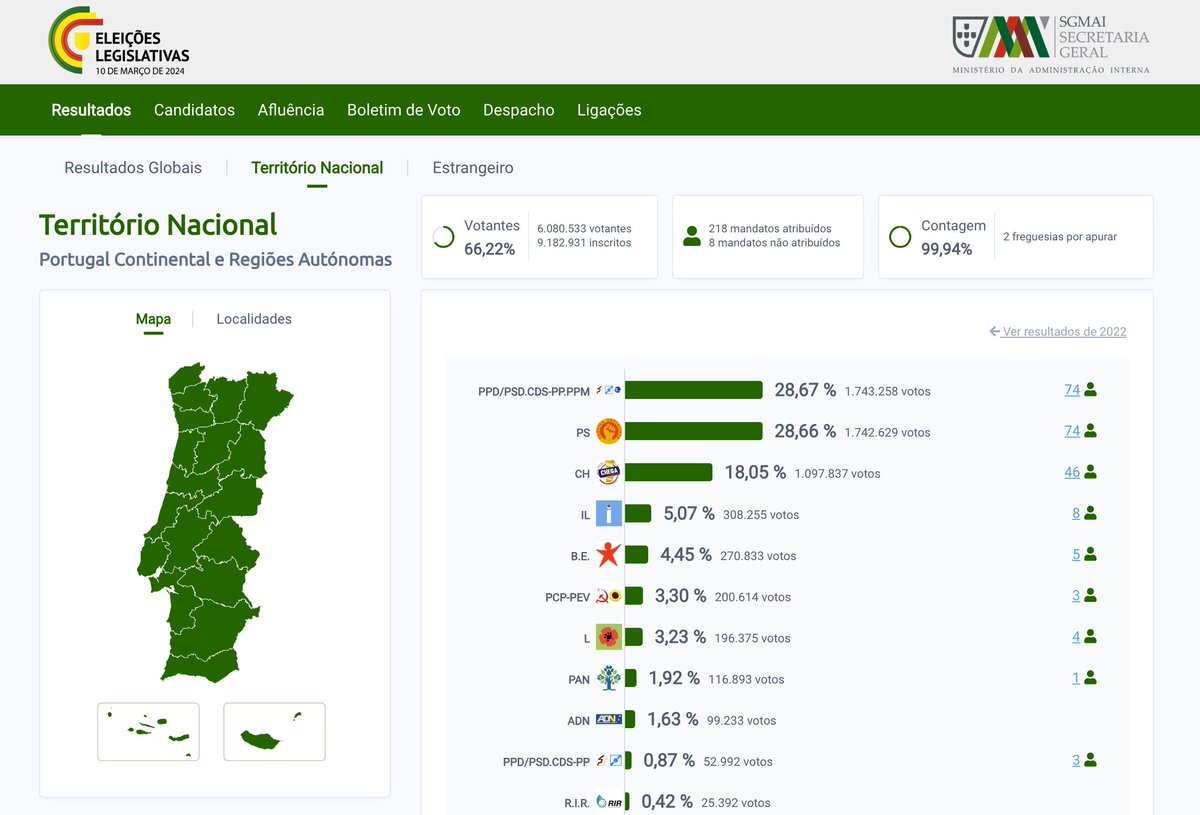1200x815 pixels.
Task: Click the Votantes '66,22%' value
Action: 490,249
